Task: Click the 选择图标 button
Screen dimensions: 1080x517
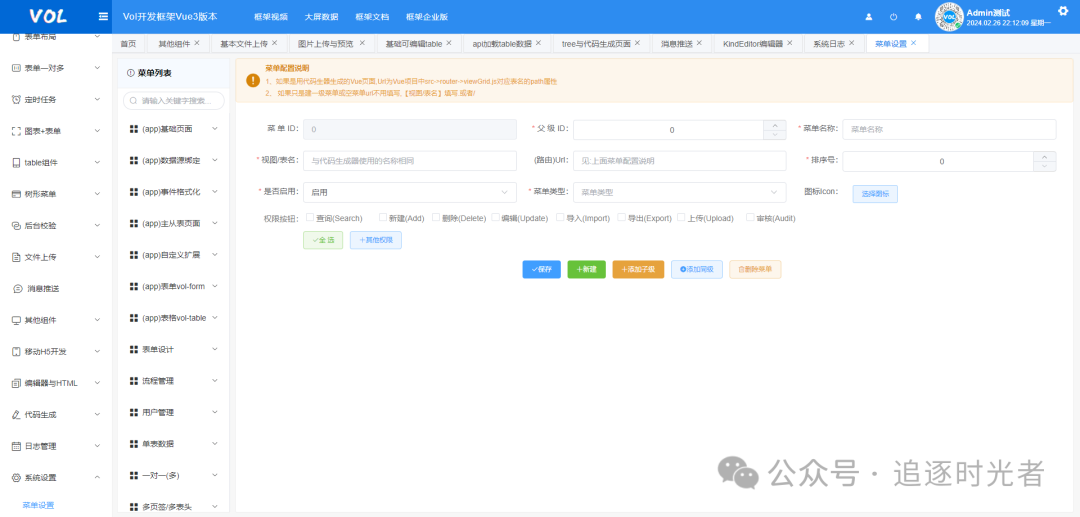Action: (875, 193)
